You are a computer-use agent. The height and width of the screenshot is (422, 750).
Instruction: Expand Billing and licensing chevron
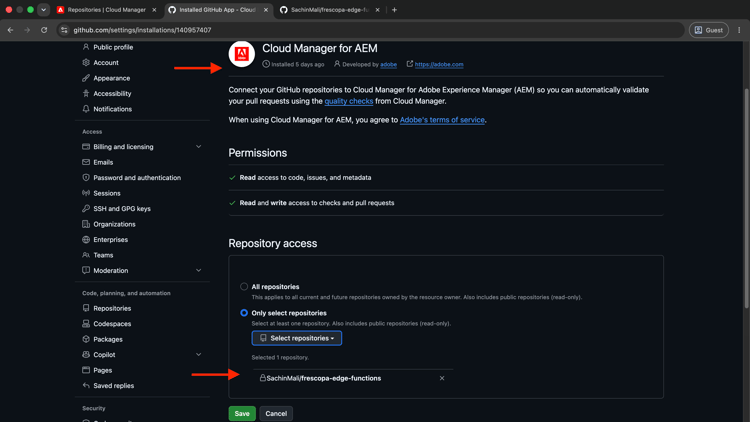click(x=199, y=146)
